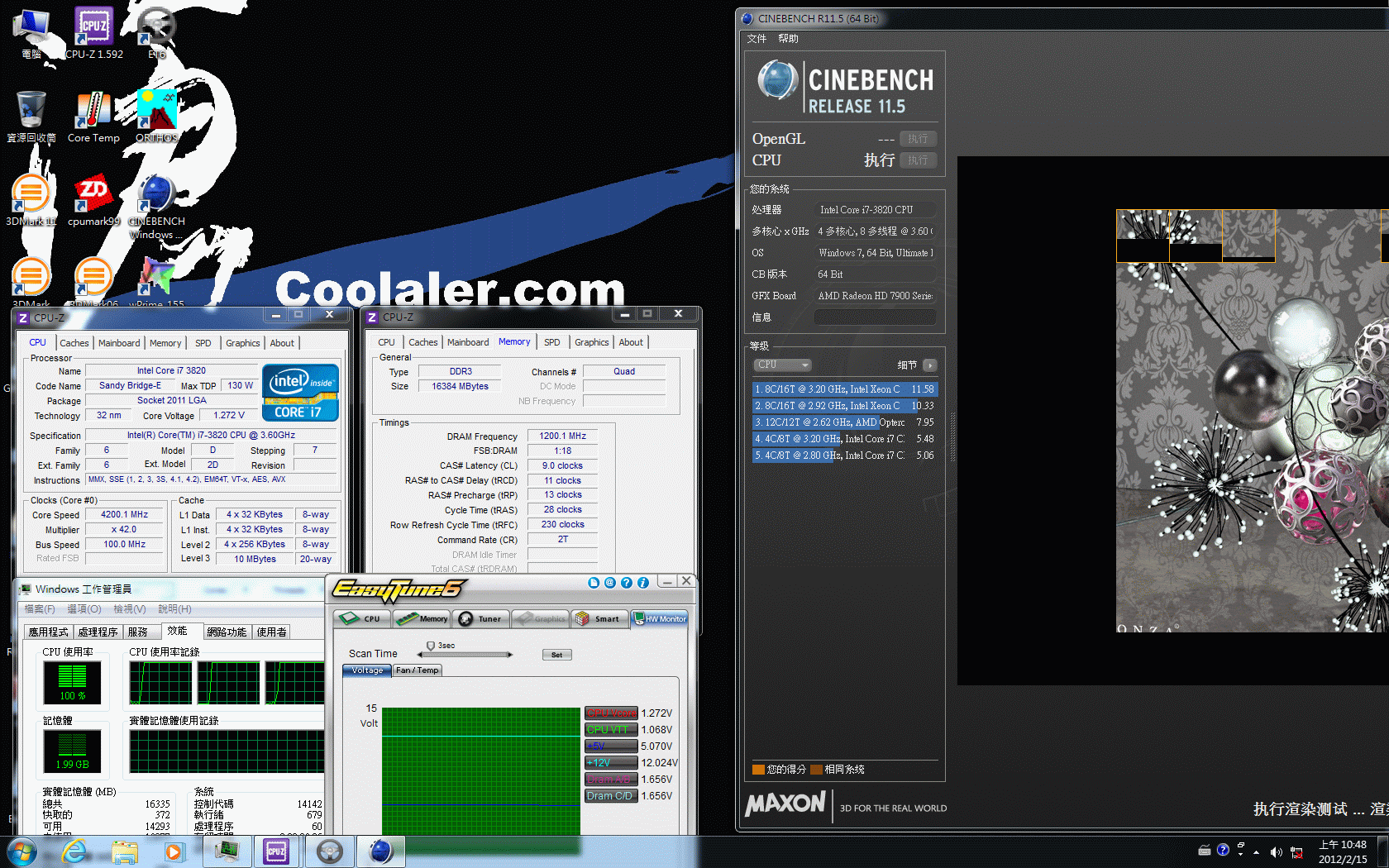Screen dimensions: 1389x868
Task: Click the CPU VTT voltage label
Action: pos(611,730)
